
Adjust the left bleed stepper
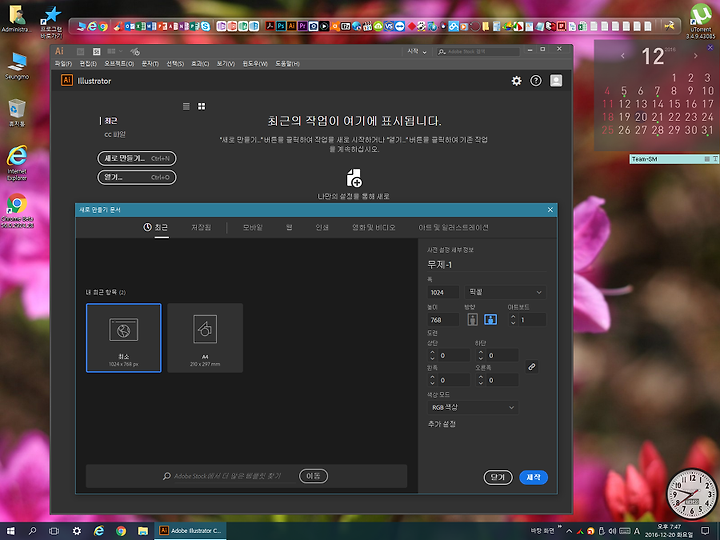432,380
